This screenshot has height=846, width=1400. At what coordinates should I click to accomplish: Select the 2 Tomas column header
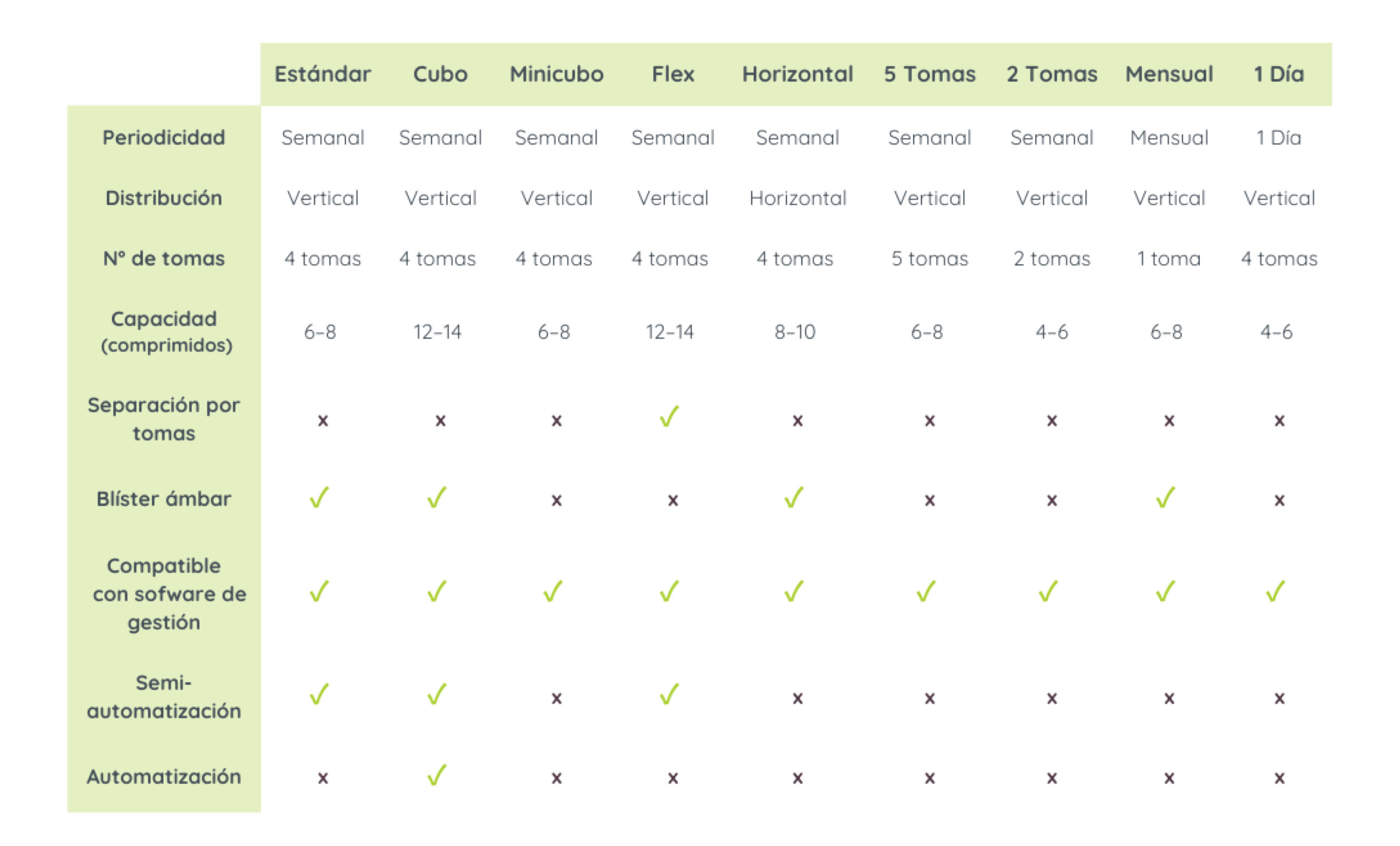point(1052,74)
